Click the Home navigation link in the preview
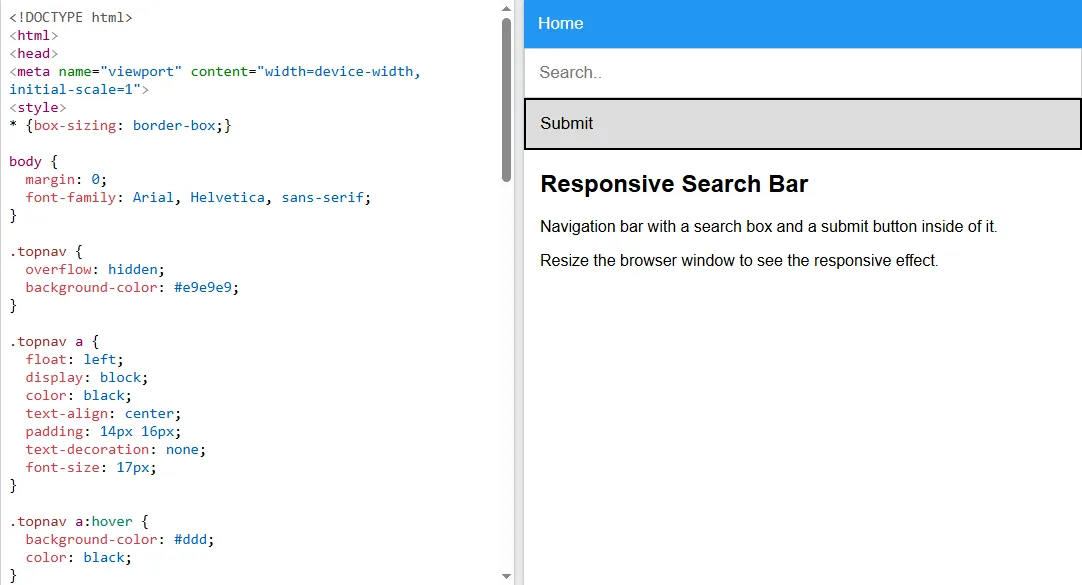The width and height of the screenshot is (1082, 585). click(x=560, y=23)
